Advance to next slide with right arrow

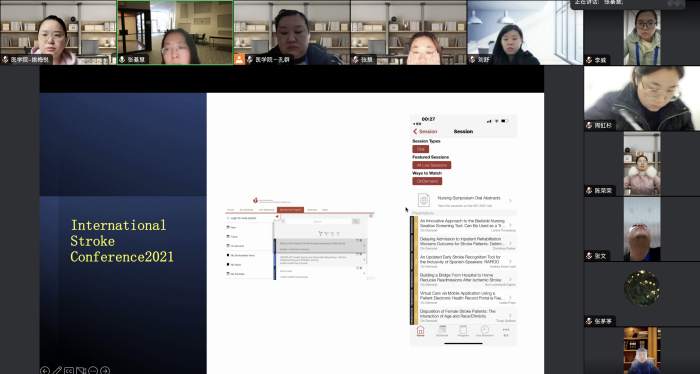(x=105, y=370)
